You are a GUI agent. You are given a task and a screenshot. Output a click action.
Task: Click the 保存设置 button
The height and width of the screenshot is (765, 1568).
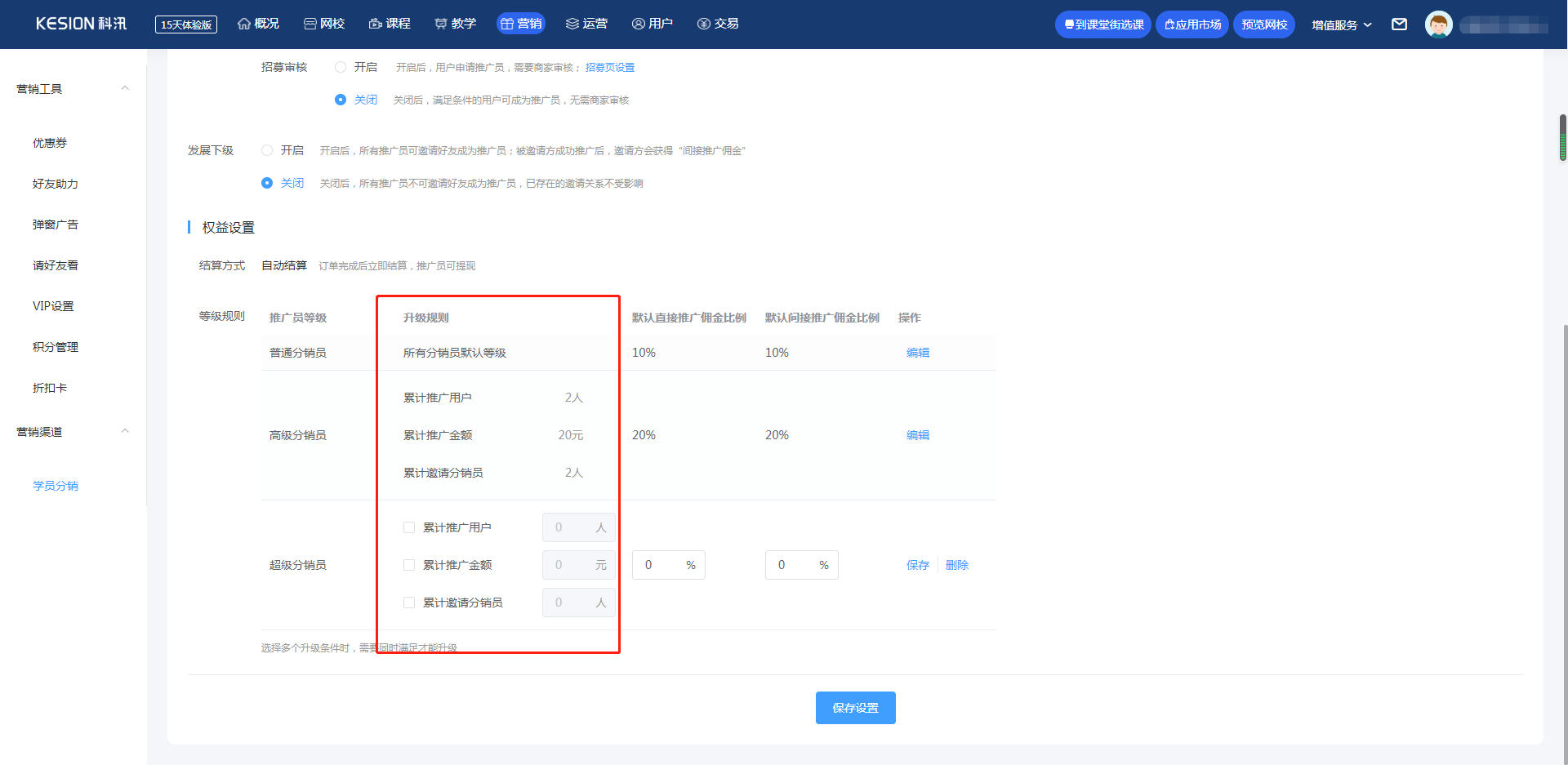click(855, 708)
